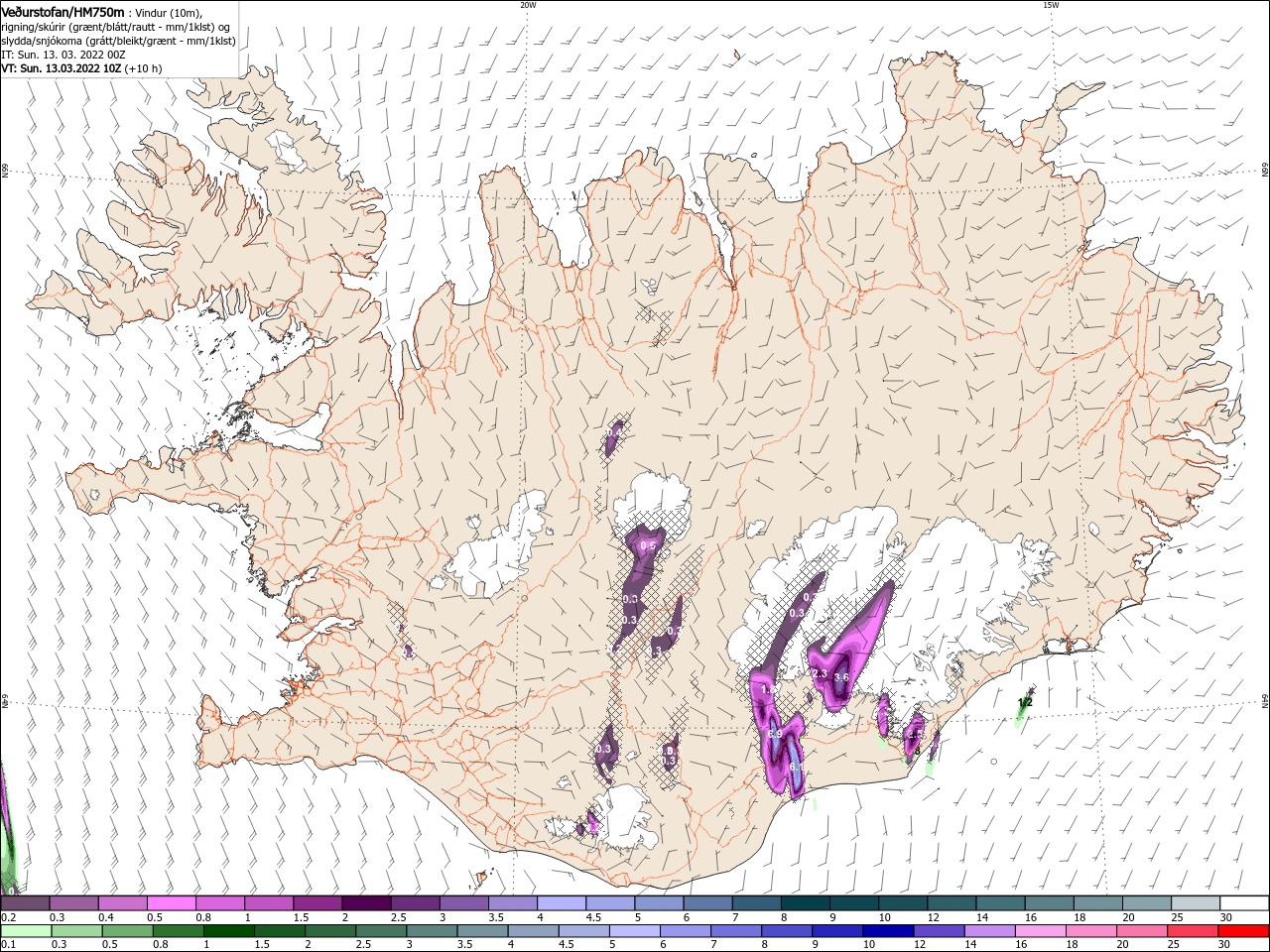Pick the pale gray 25 swatch, upper legend row

click(x=1197, y=902)
